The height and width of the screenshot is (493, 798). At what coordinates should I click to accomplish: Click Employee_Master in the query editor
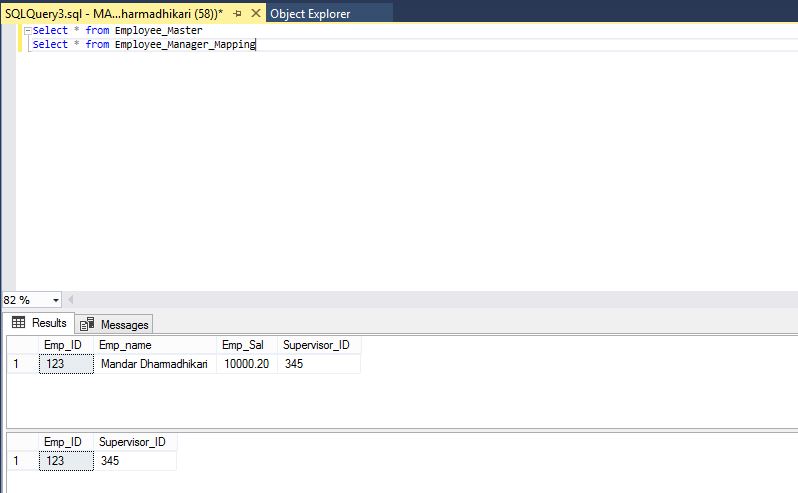[159, 31]
